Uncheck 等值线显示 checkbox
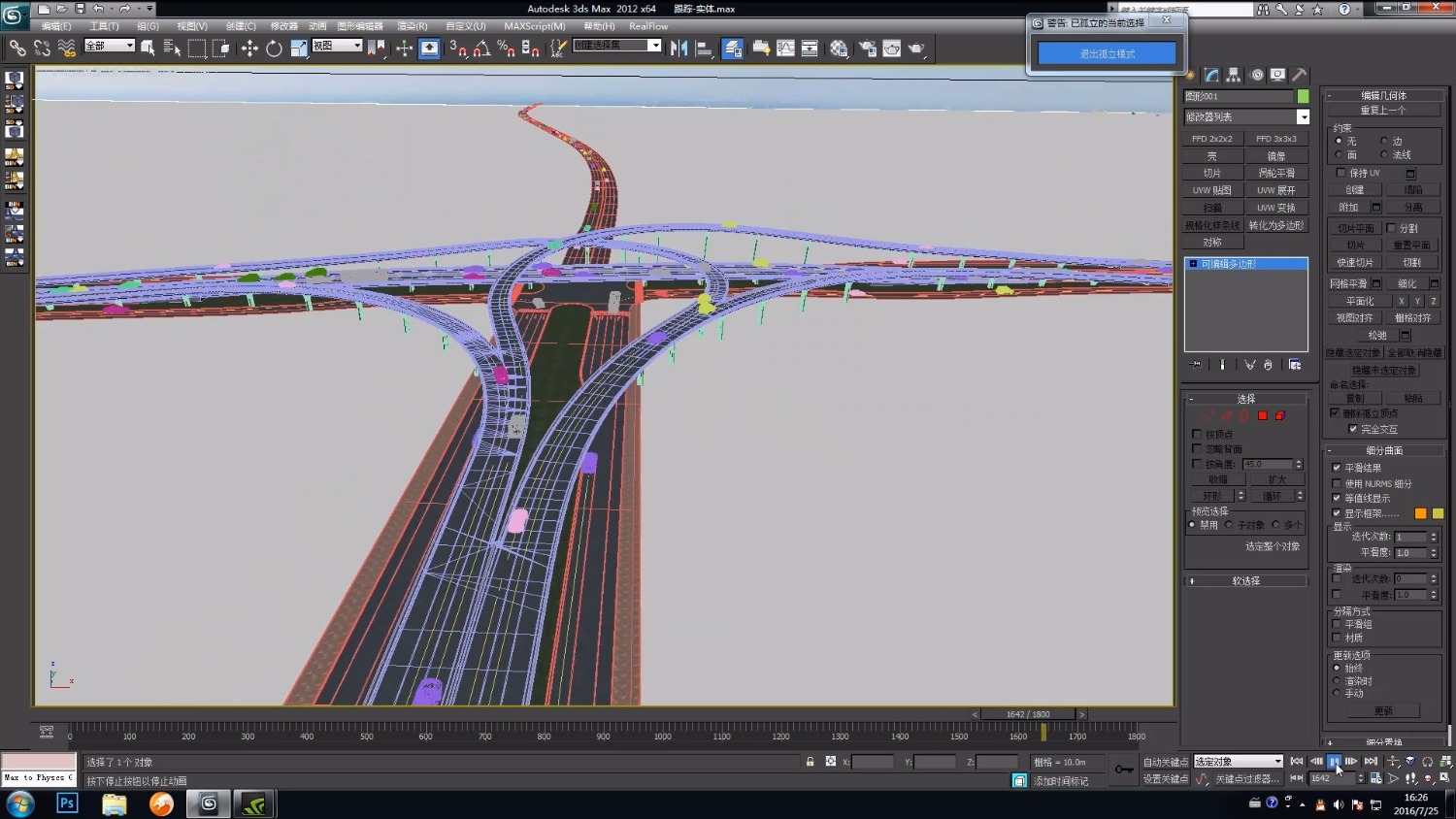Image resolution: width=1456 pixels, height=819 pixels. pos(1337,498)
